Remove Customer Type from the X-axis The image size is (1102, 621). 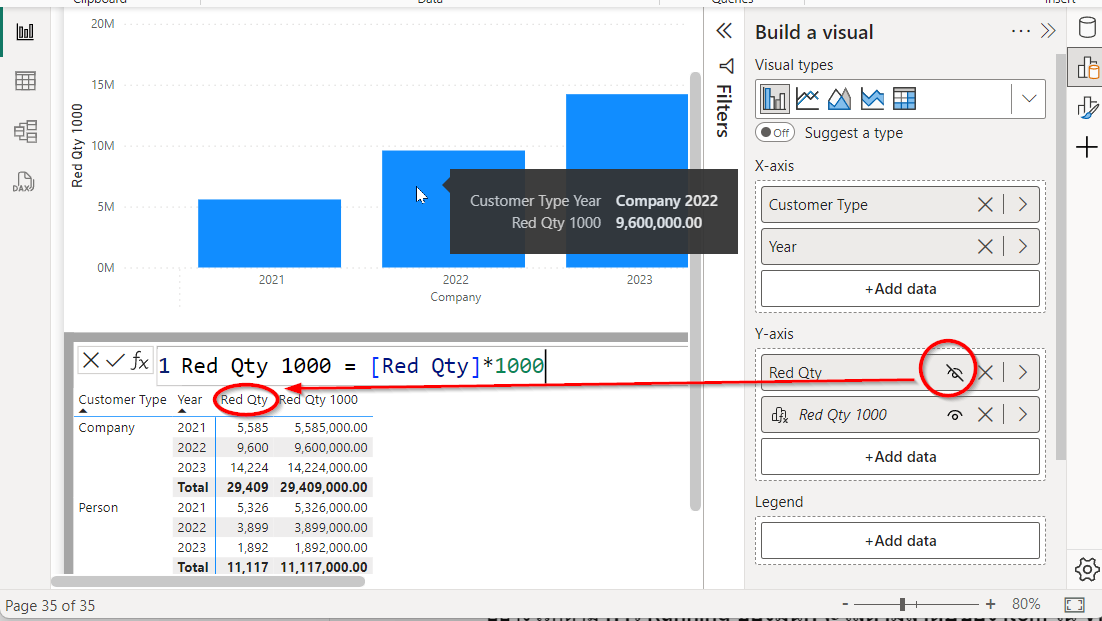984,204
